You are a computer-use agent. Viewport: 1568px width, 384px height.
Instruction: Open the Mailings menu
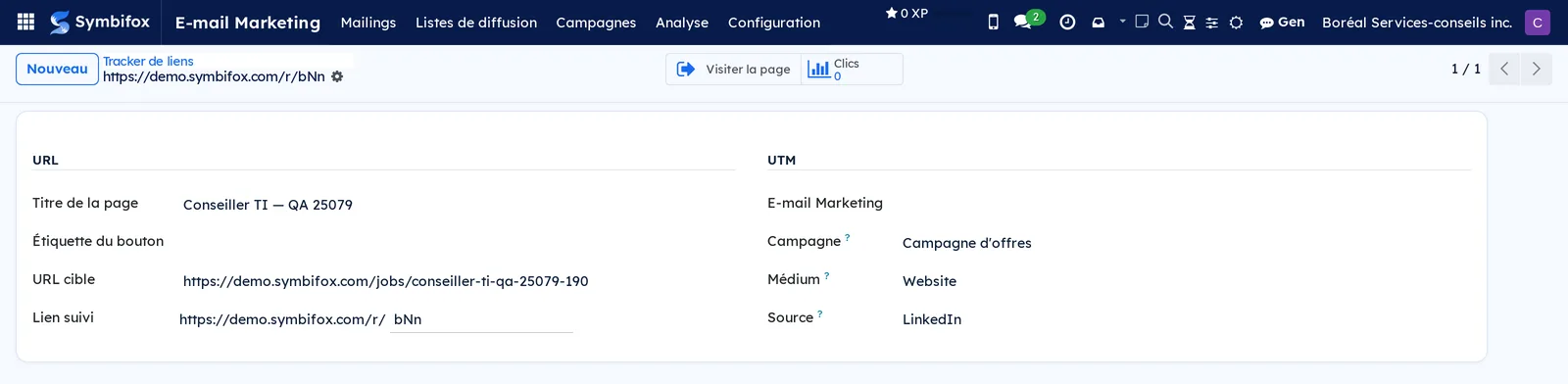click(x=368, y=22)
